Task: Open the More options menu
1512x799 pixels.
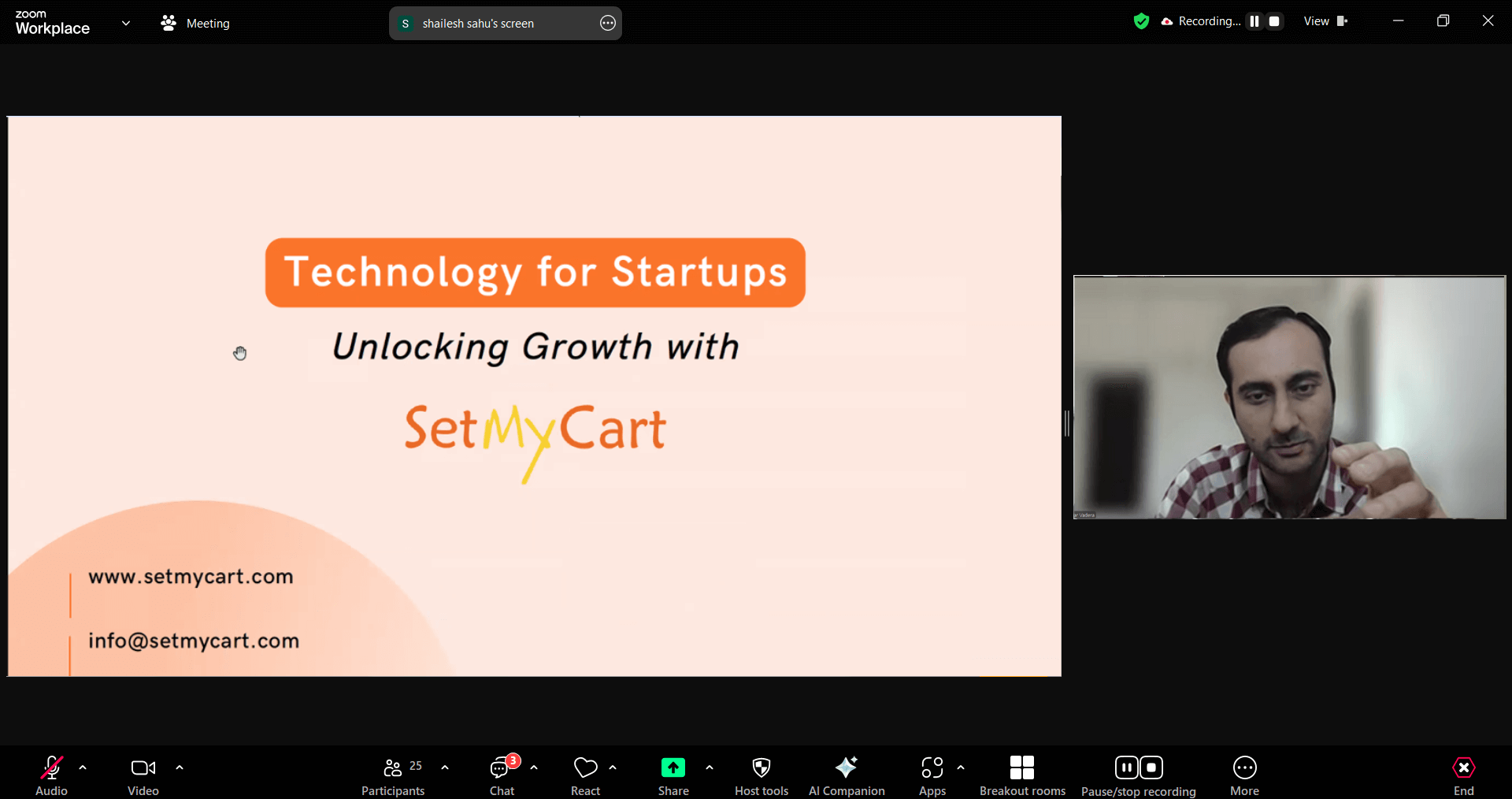Action: [1244, 775]
